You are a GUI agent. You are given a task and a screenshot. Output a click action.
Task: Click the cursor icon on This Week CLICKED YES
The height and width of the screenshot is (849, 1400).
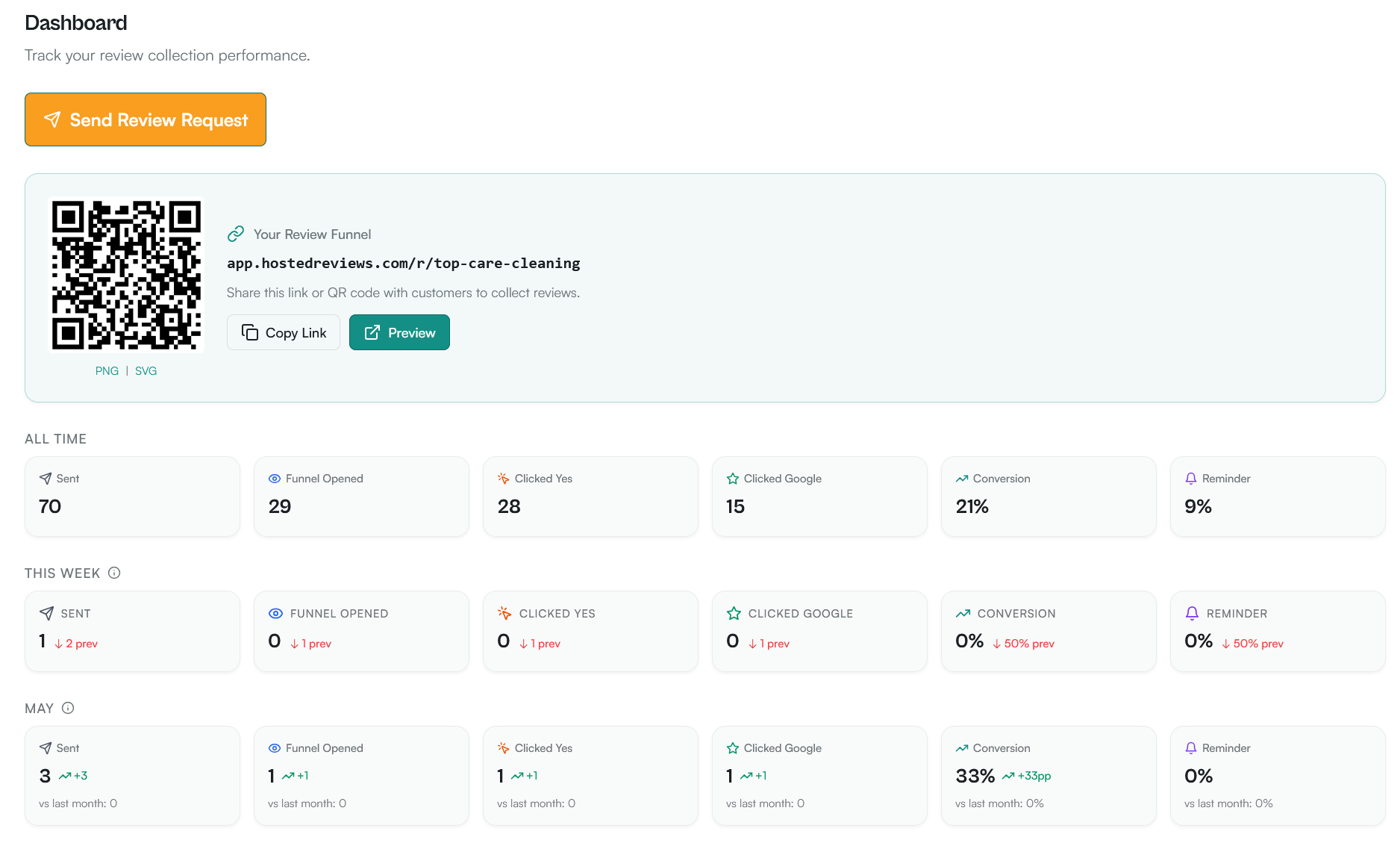[504, 613]
